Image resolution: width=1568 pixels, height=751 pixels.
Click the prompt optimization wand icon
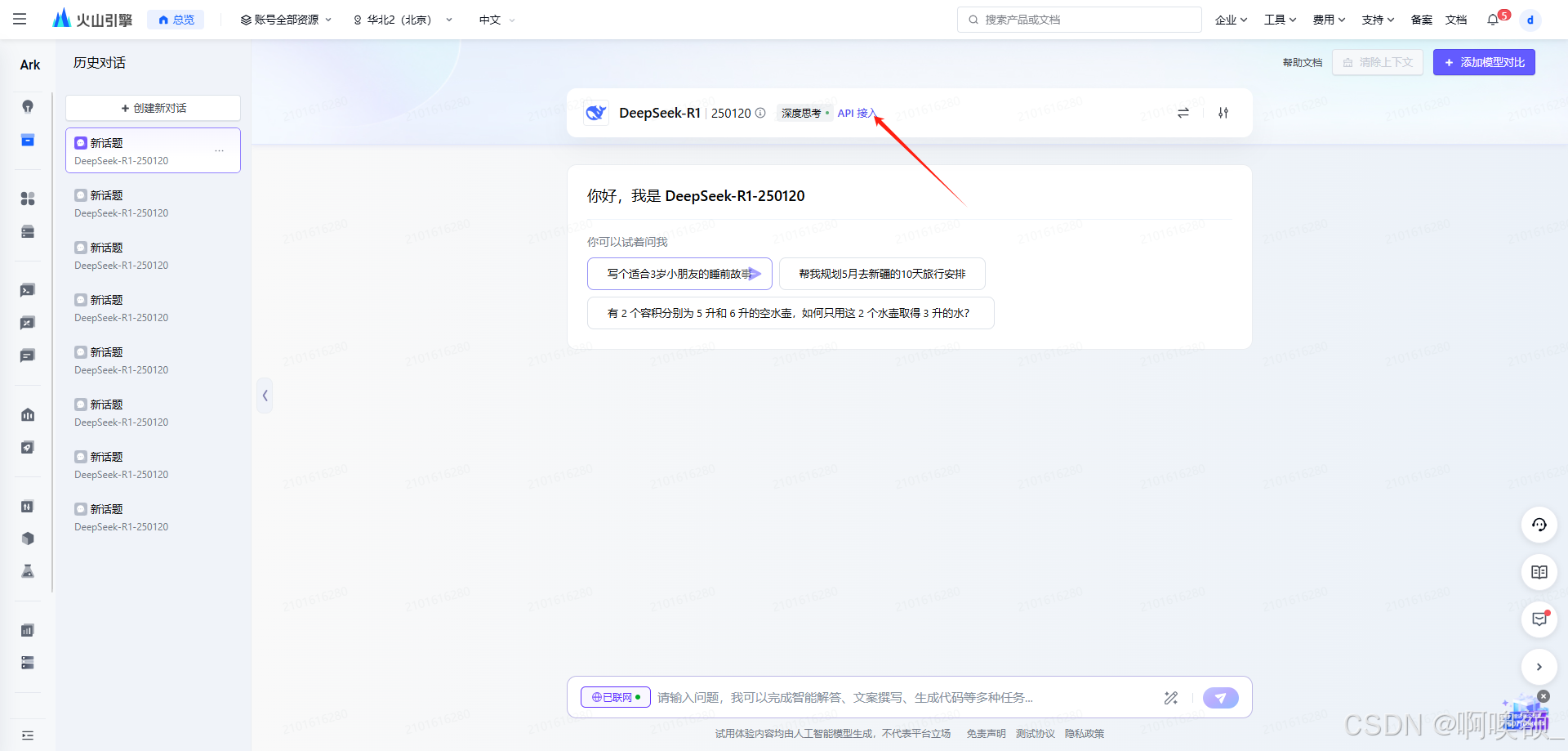[x=1171, y=698]
